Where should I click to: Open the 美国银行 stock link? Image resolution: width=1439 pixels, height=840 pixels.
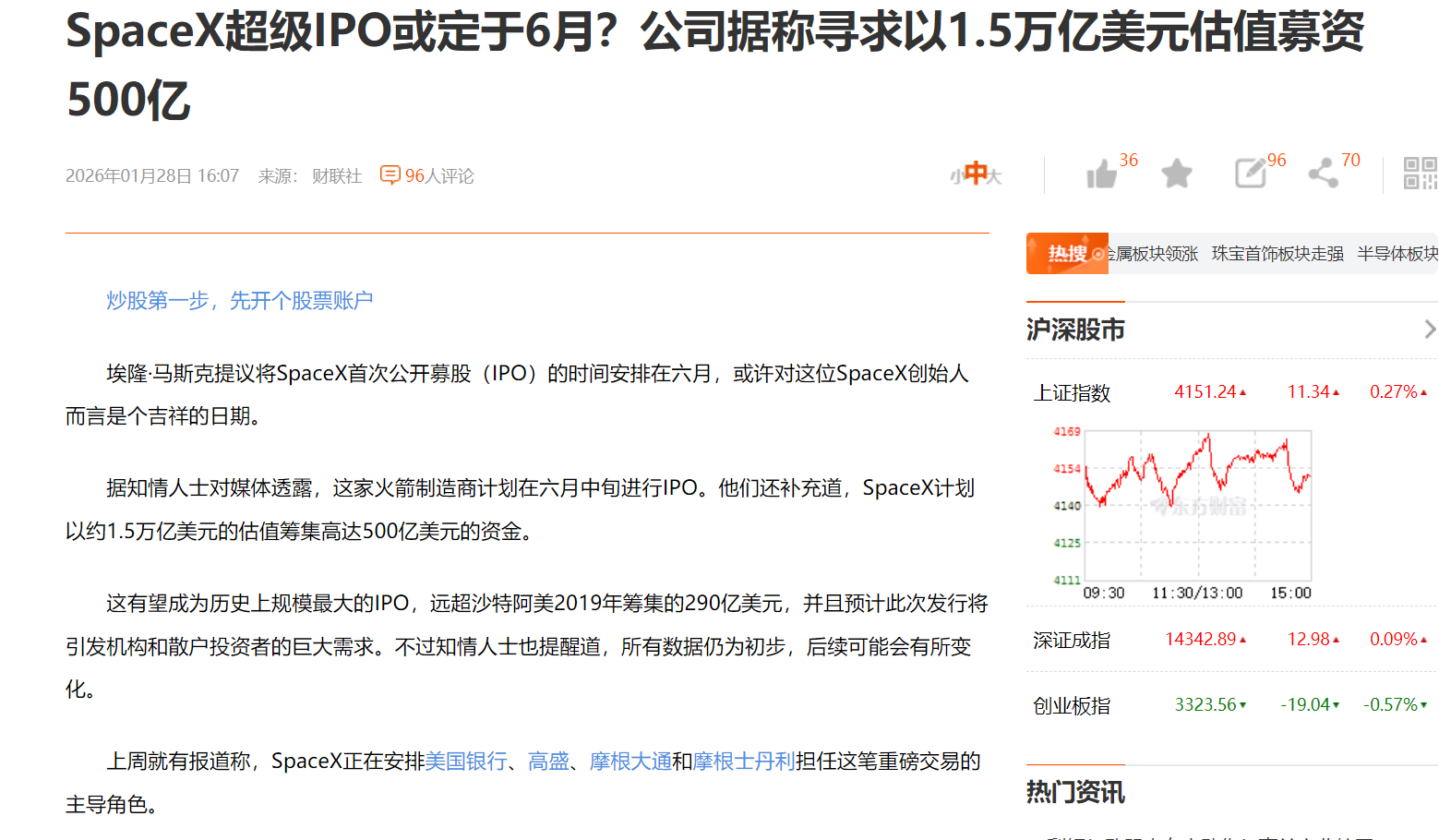[x=466, y=762]
